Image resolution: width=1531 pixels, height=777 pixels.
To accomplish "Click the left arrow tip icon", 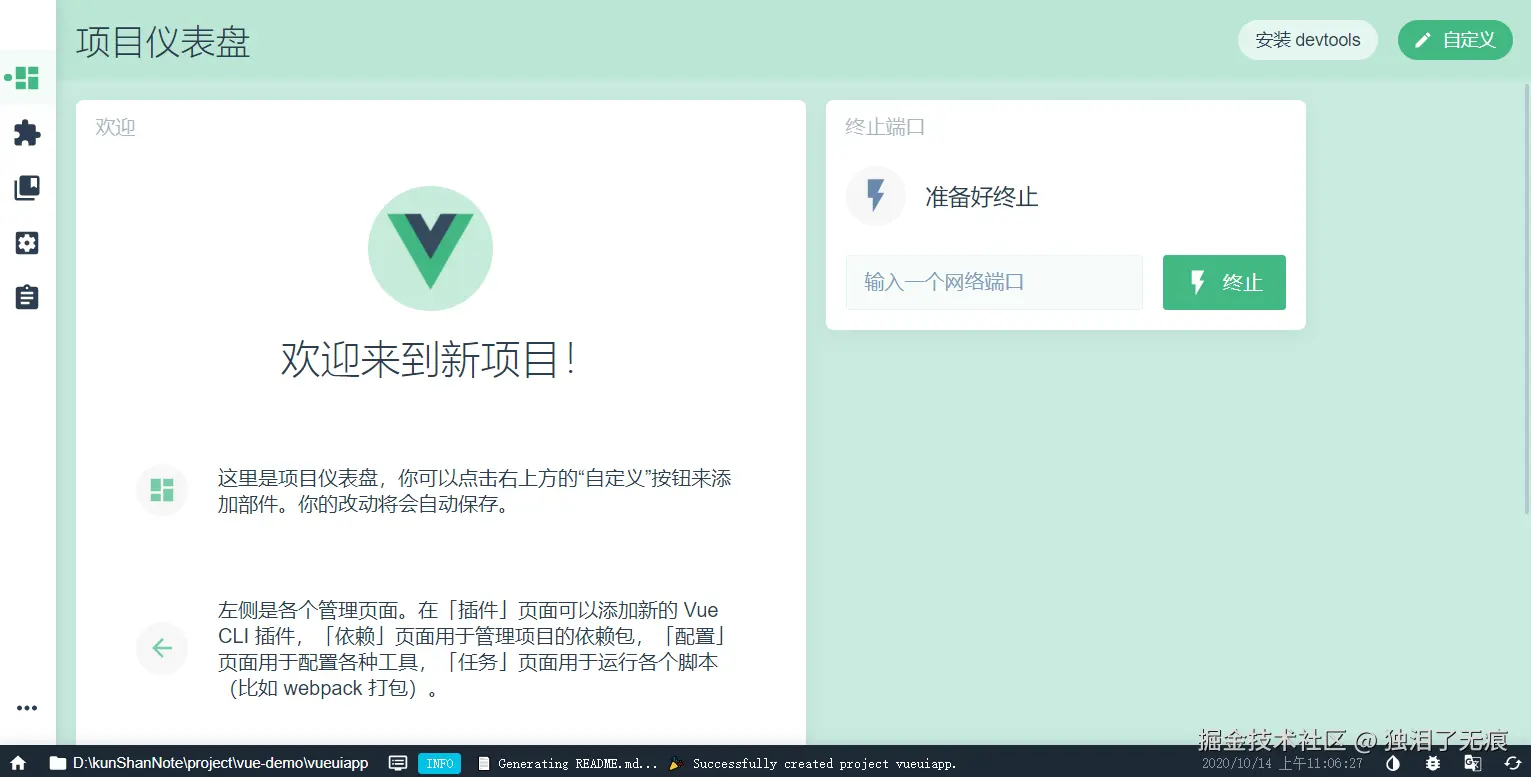I will [x=162, y=648].
